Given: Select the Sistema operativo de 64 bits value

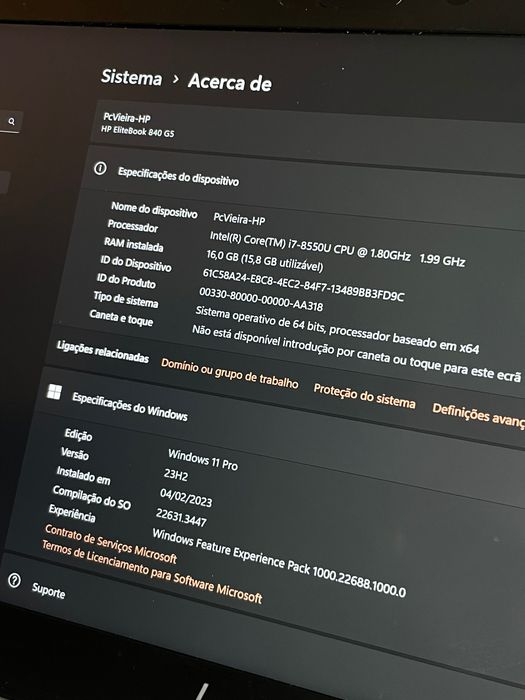Looking at the screenshot, I should pyautogui.click(x=338, y=329).
